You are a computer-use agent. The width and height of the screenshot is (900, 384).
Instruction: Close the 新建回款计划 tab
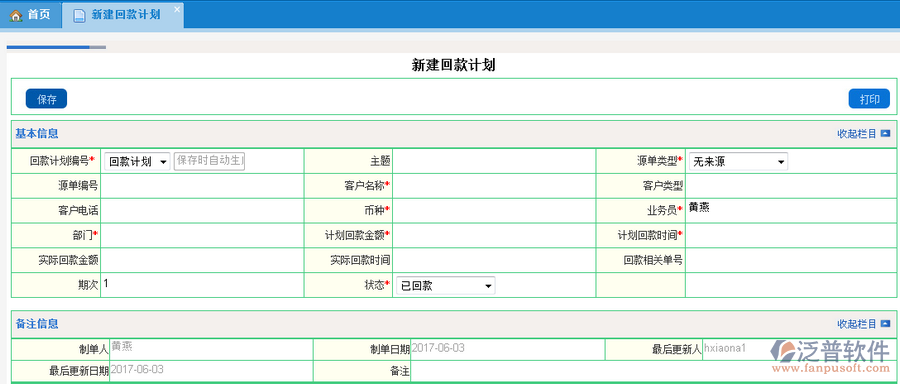[177, 9]
